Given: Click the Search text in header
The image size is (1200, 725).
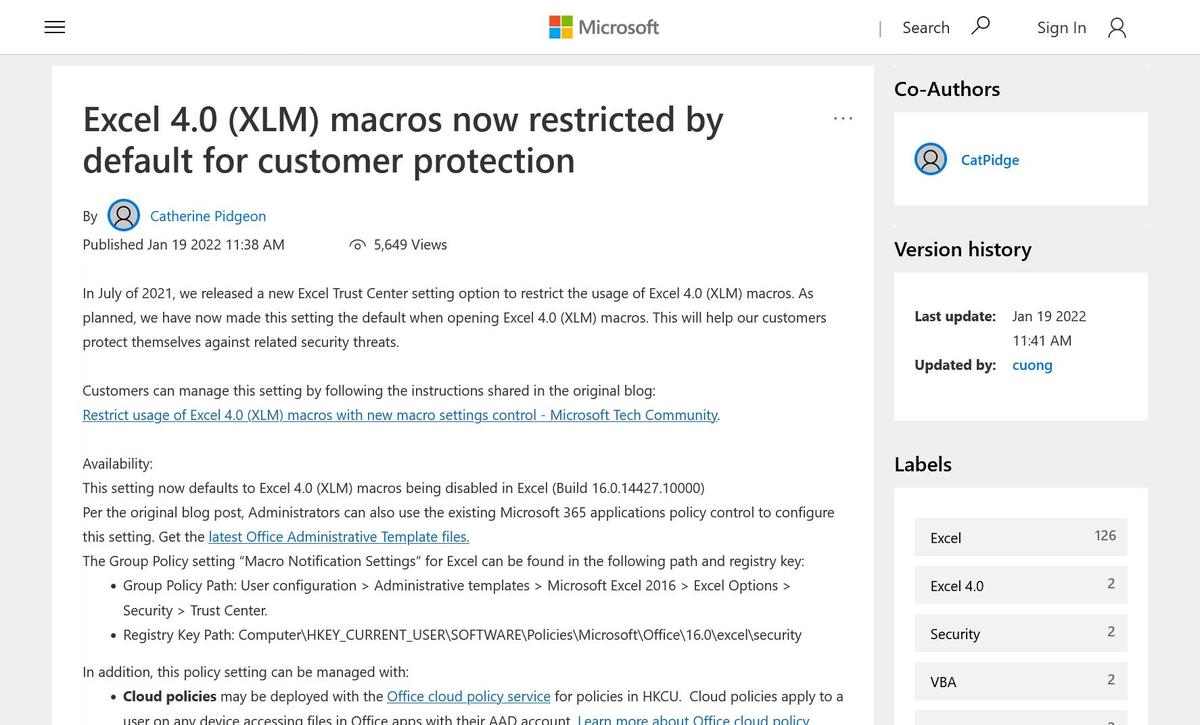Looking at the screenshot, I should pos(926,28).
